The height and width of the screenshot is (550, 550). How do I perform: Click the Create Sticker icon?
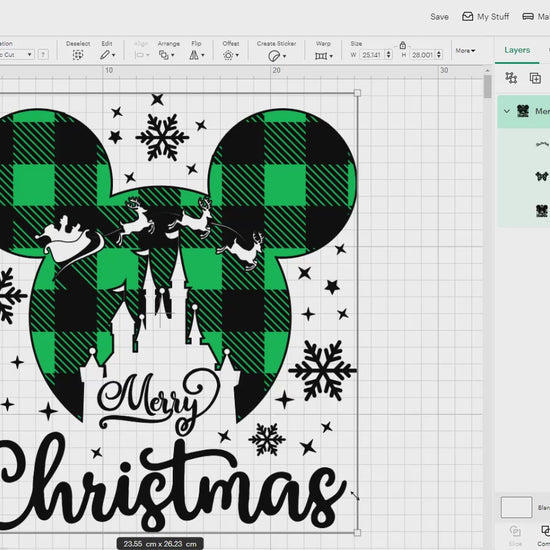273,56
